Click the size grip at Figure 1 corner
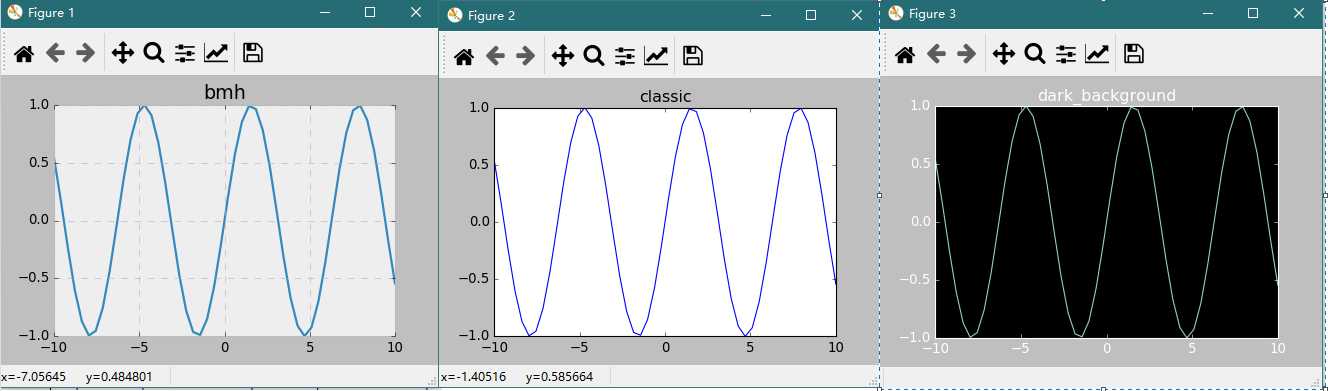This screenshot has height=391, width=1328. click(431, 381)
